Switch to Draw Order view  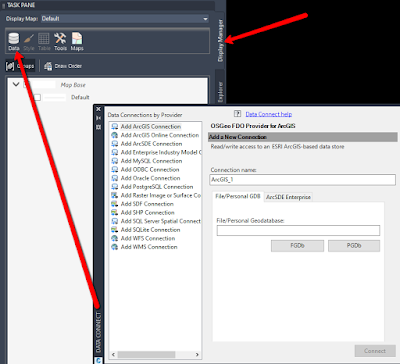click(x=63, y=66)
